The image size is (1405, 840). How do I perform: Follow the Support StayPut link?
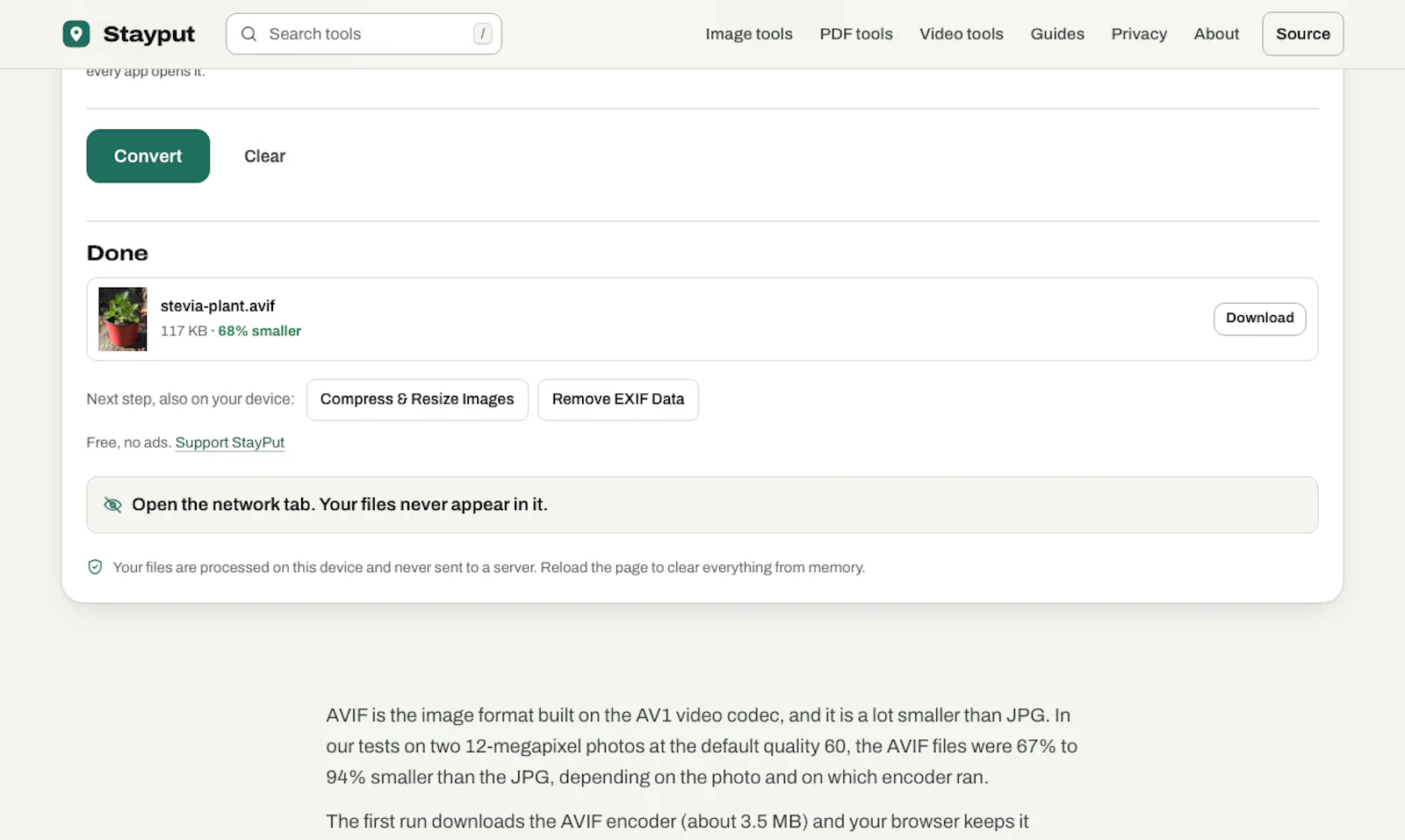coord(230,442)
